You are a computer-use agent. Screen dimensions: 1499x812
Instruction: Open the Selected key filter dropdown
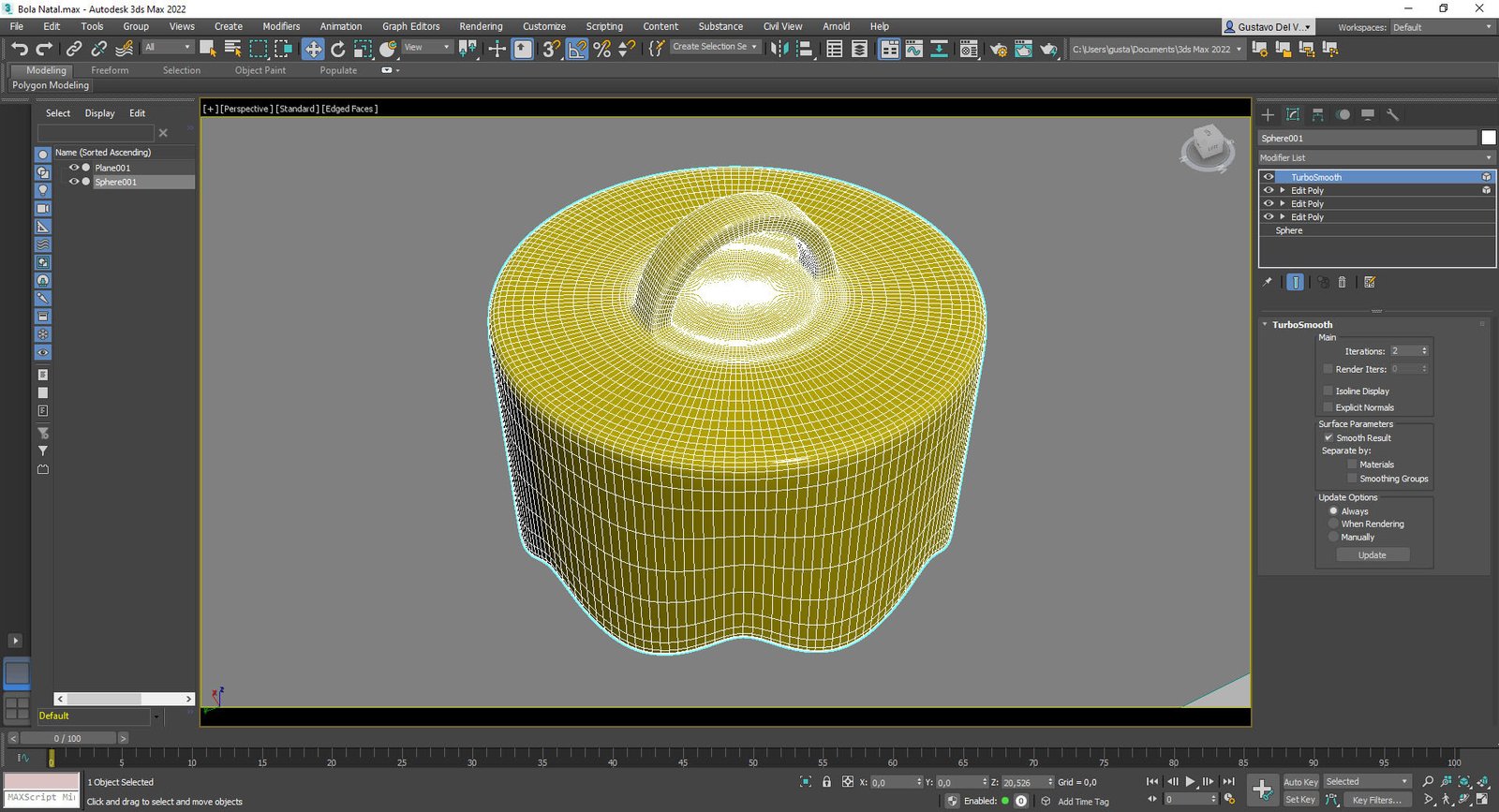pyautogui.click(x=1367, y=781)
